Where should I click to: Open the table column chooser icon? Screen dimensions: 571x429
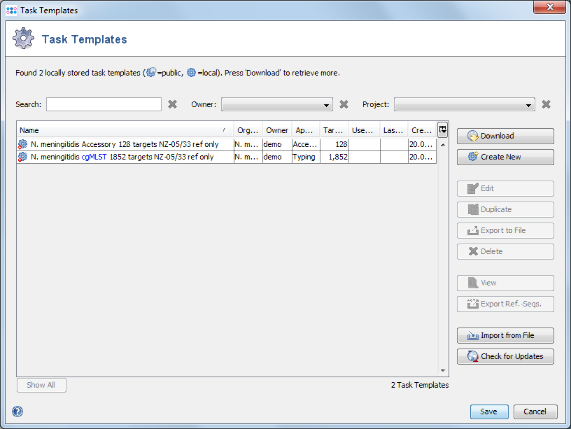pyautogui.click(x=442, y=130)
